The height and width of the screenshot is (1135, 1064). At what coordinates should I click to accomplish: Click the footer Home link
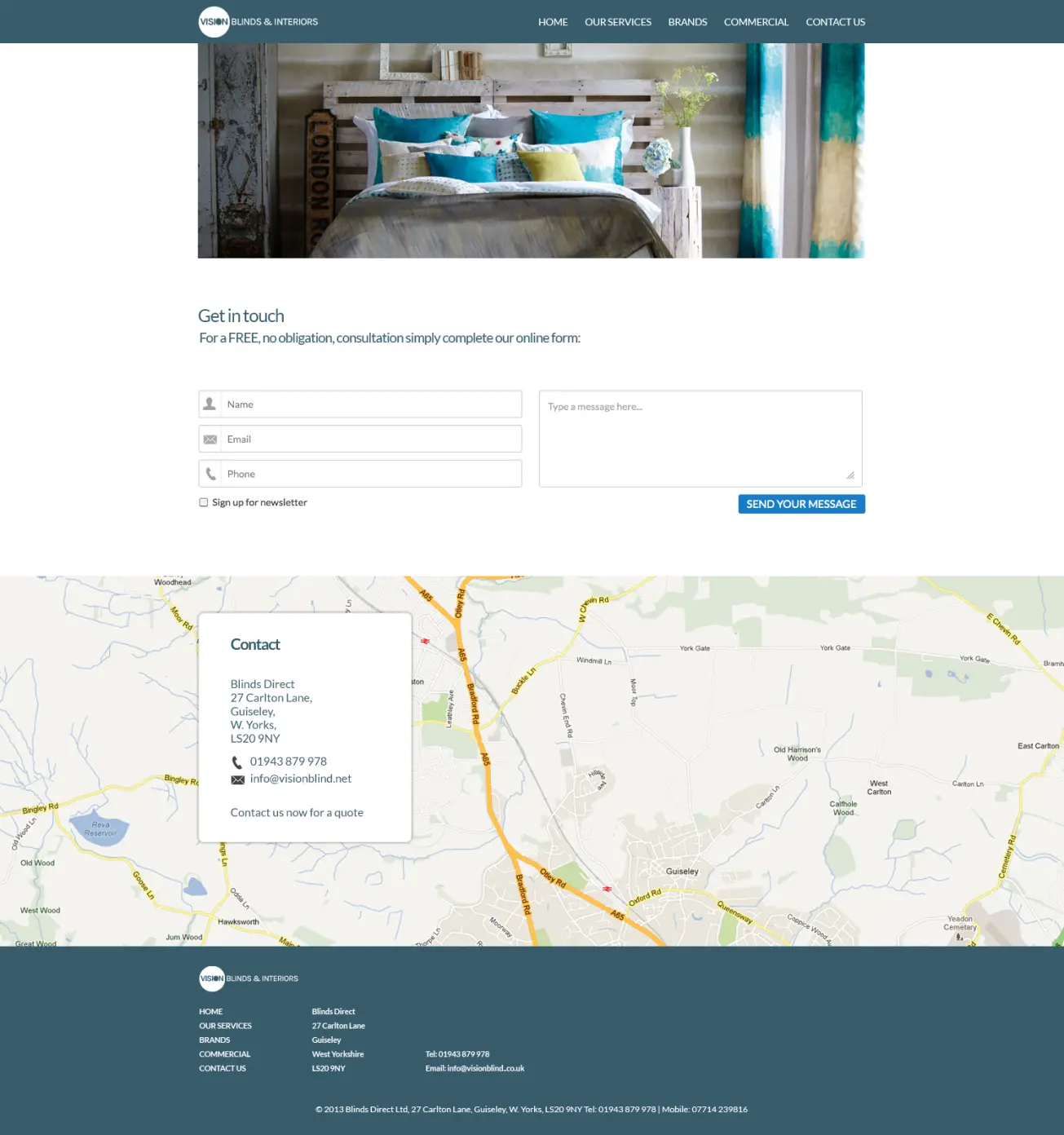(210, 1012)
